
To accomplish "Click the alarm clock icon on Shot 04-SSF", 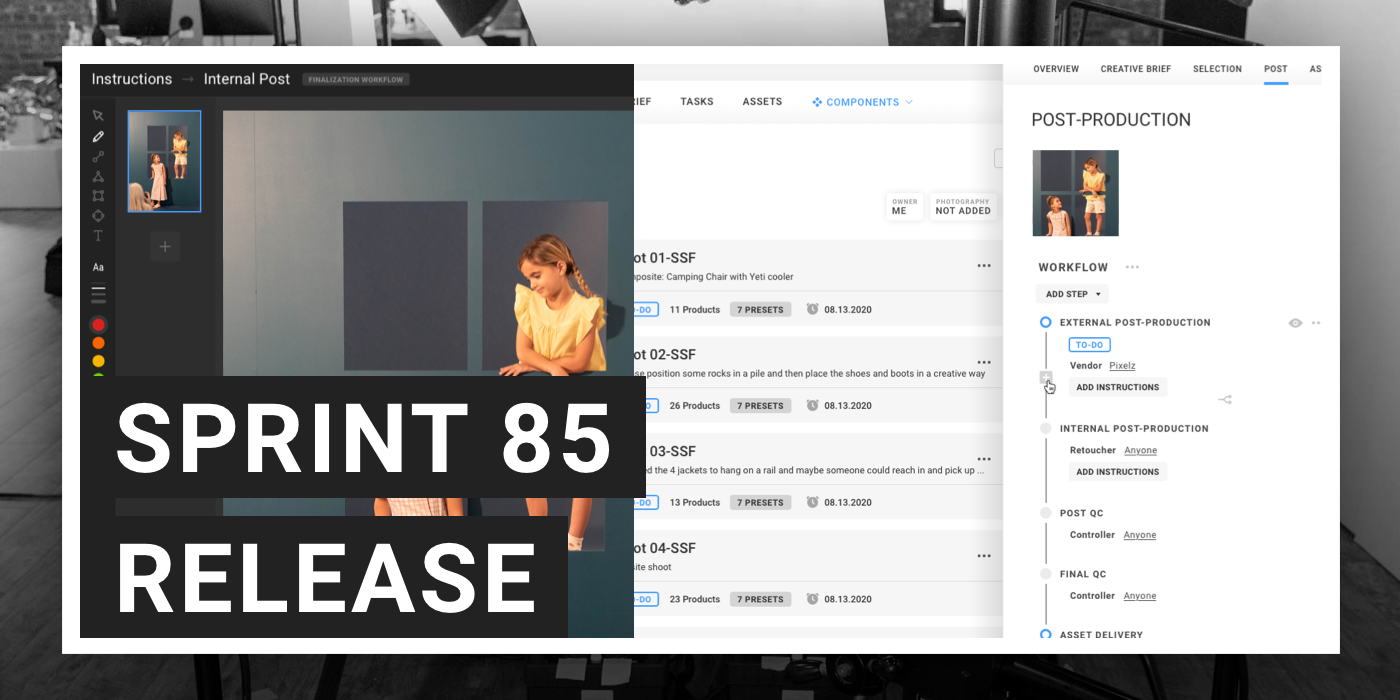I will tap(812, 599).
